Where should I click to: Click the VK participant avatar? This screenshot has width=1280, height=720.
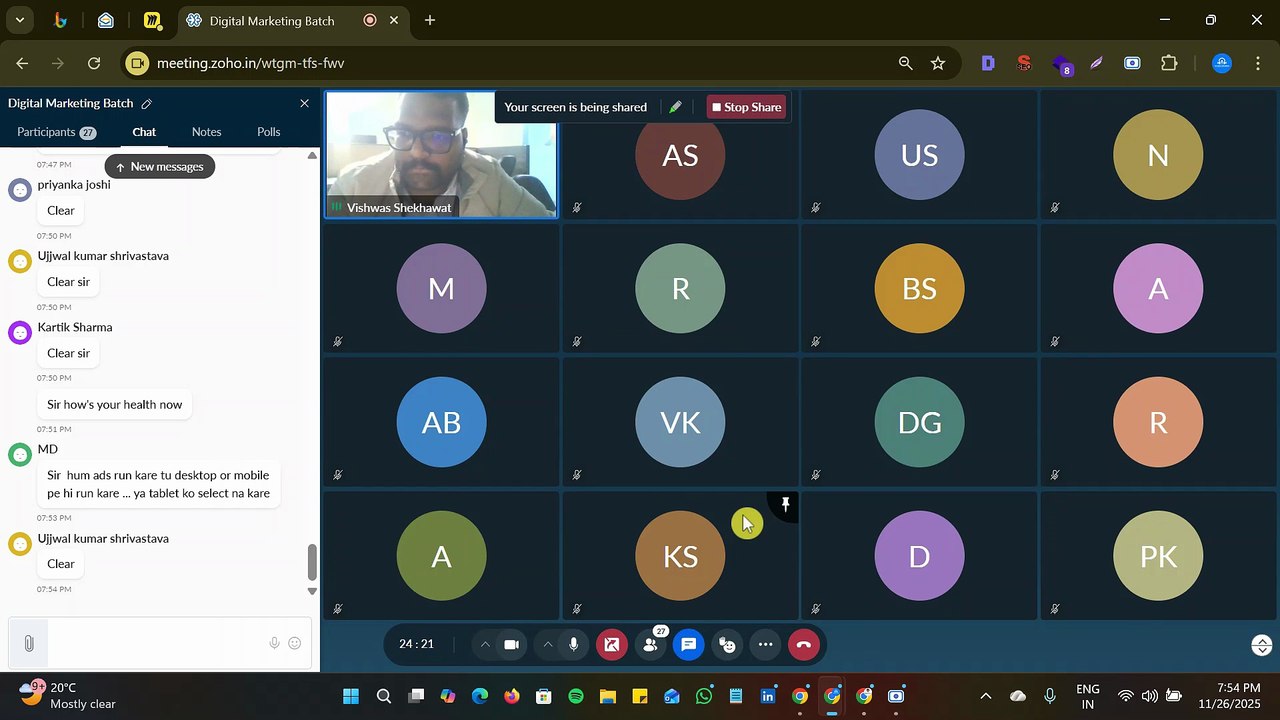click(680, 422)
